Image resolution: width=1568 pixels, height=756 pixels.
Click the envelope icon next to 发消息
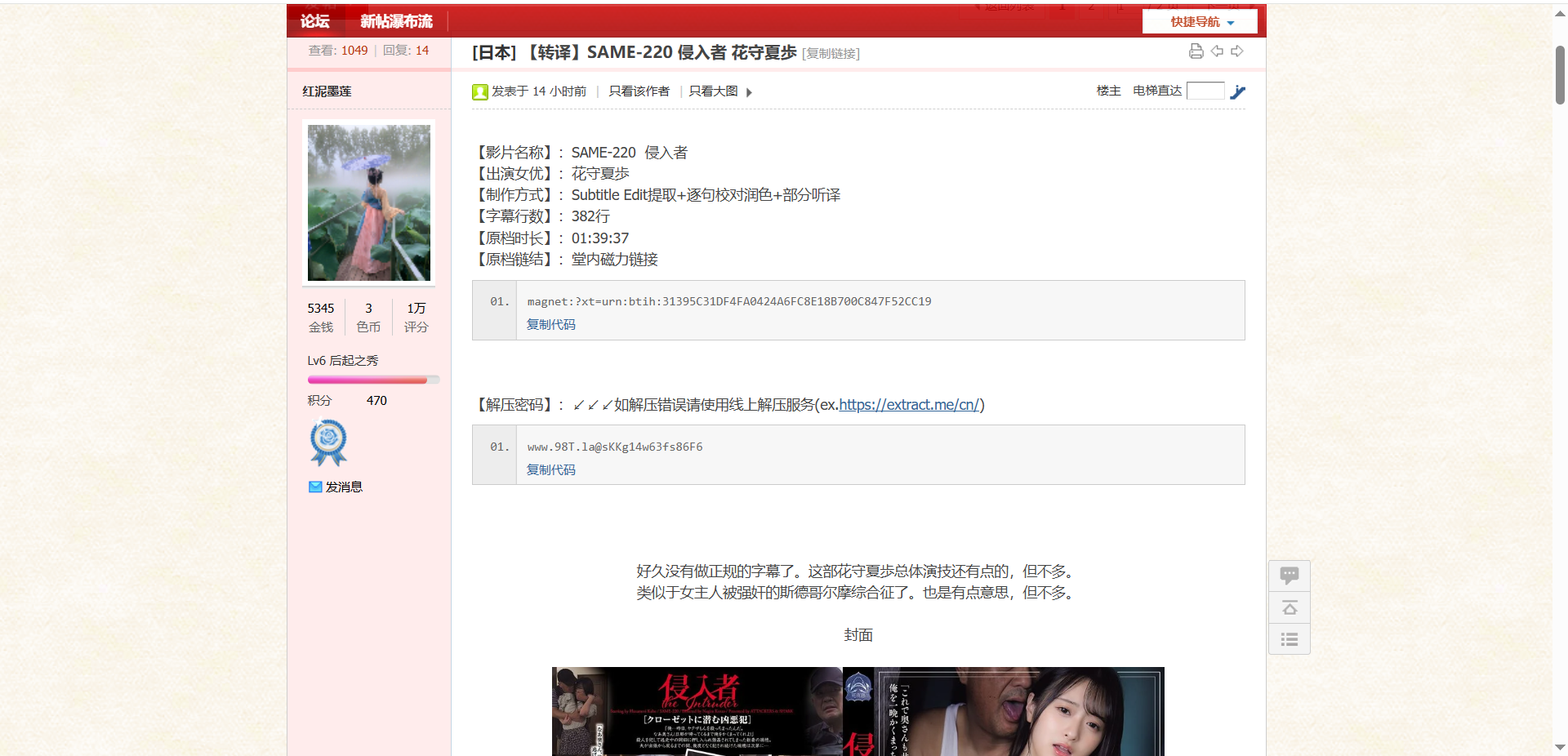[315, 487]
